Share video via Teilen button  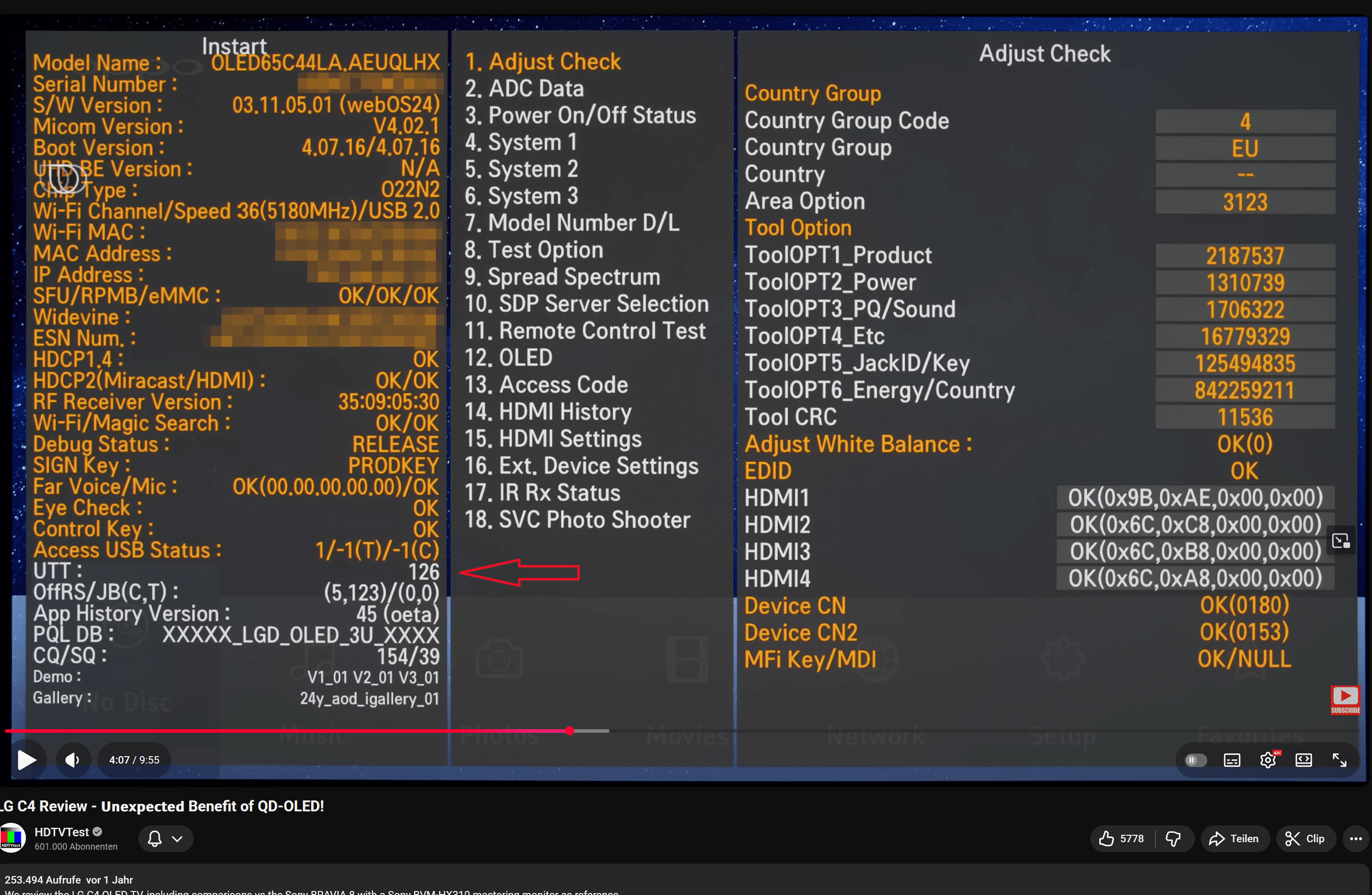click(x=1234, y=838)
